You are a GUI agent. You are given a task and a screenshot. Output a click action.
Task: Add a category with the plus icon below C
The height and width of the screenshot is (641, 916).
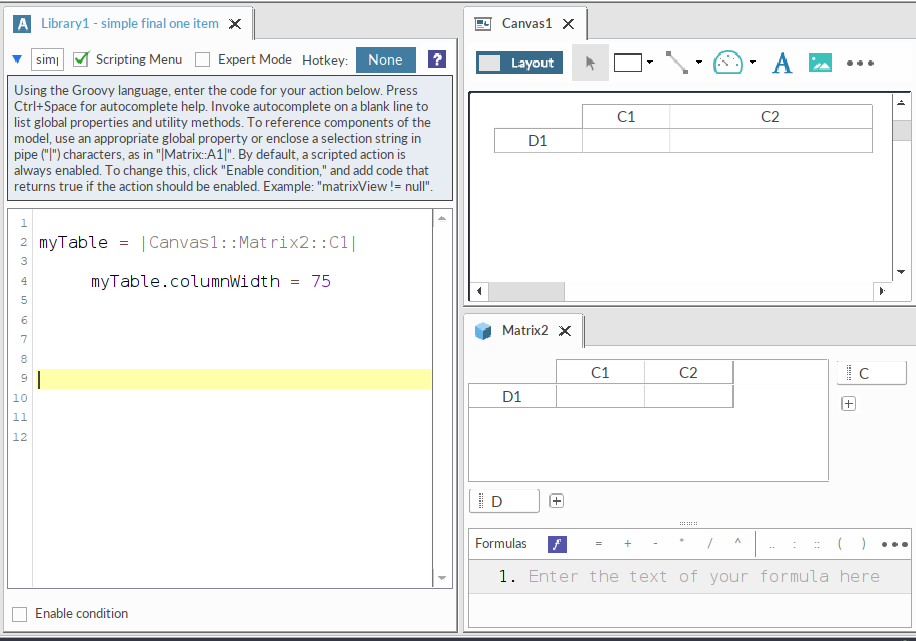coord(849,404)
